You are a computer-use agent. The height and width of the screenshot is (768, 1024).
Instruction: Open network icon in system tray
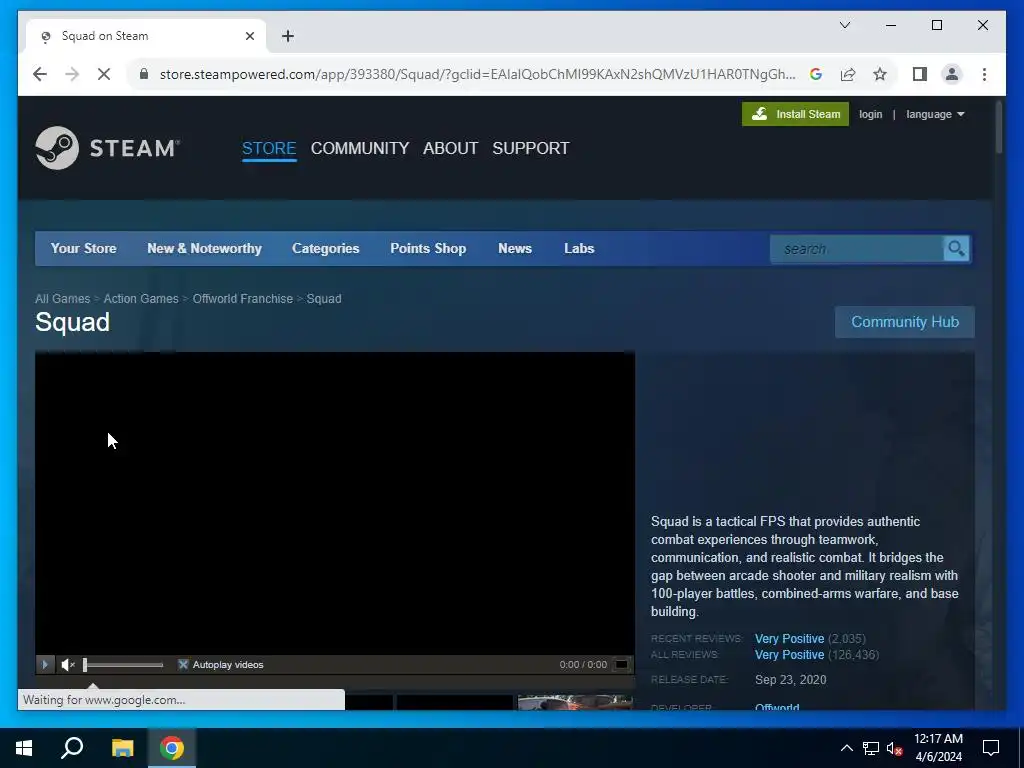pos(871,748)
